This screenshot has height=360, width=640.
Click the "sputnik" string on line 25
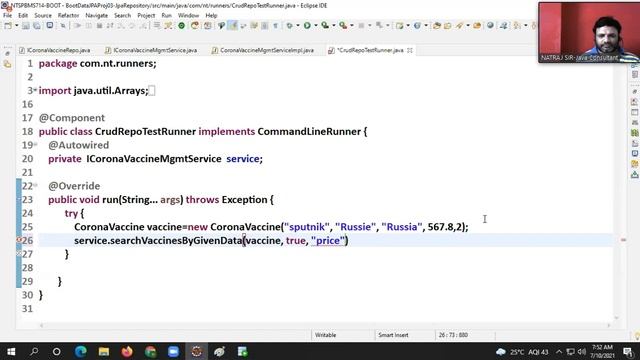point(307,227)
